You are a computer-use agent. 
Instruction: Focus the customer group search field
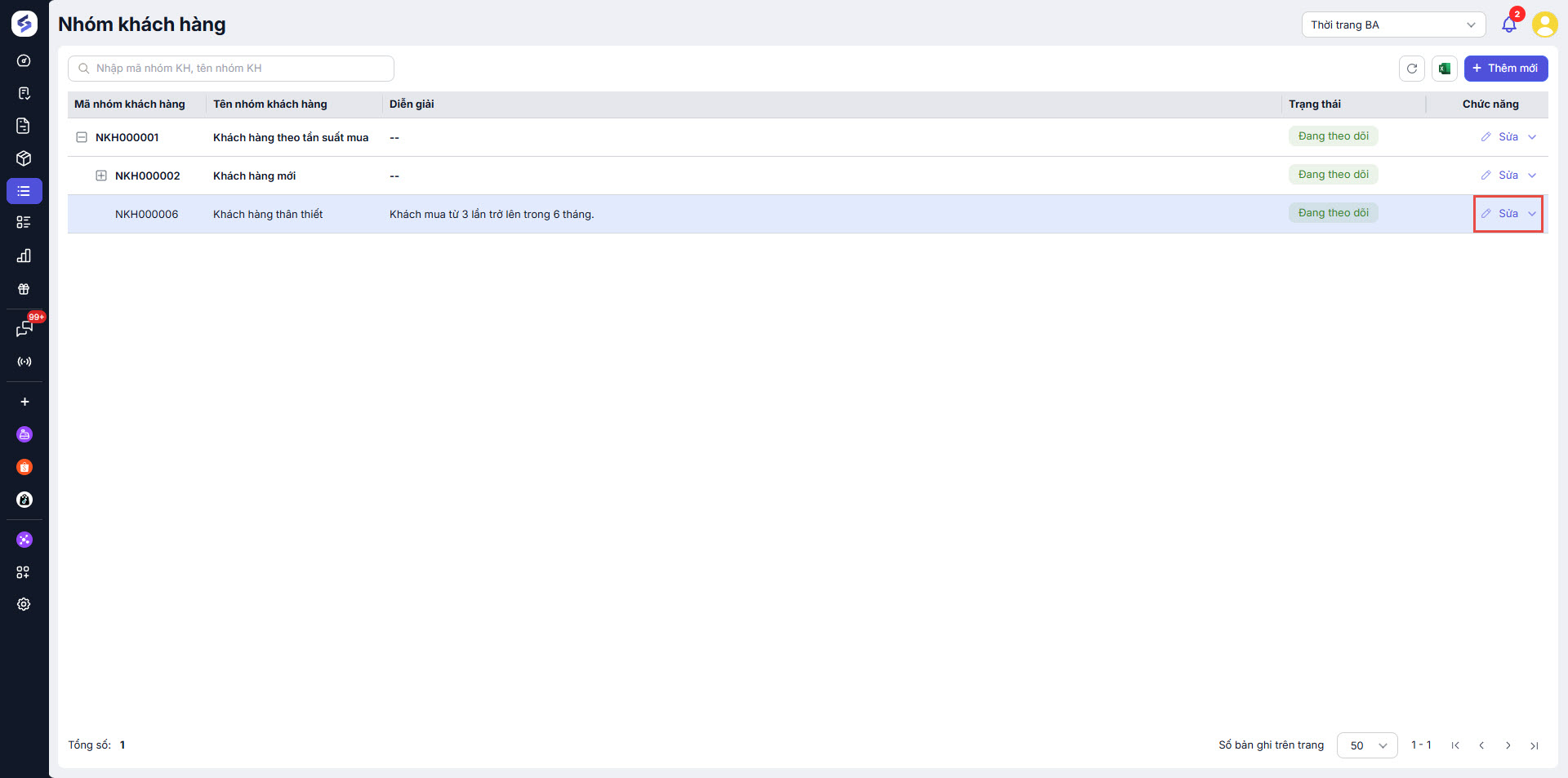tap(231, 69)
